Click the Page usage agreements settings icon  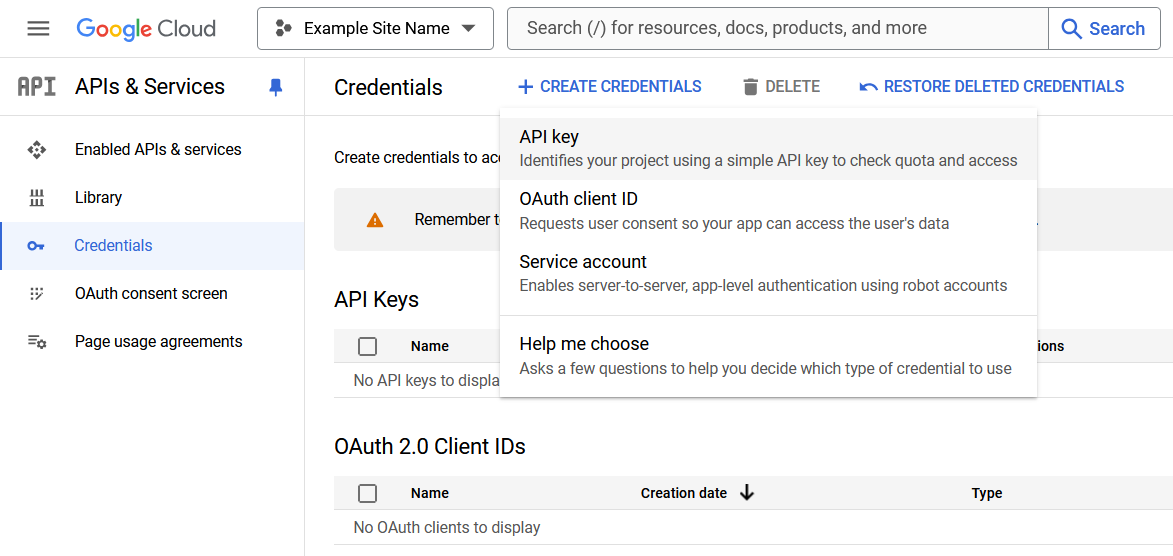point(37,342)
